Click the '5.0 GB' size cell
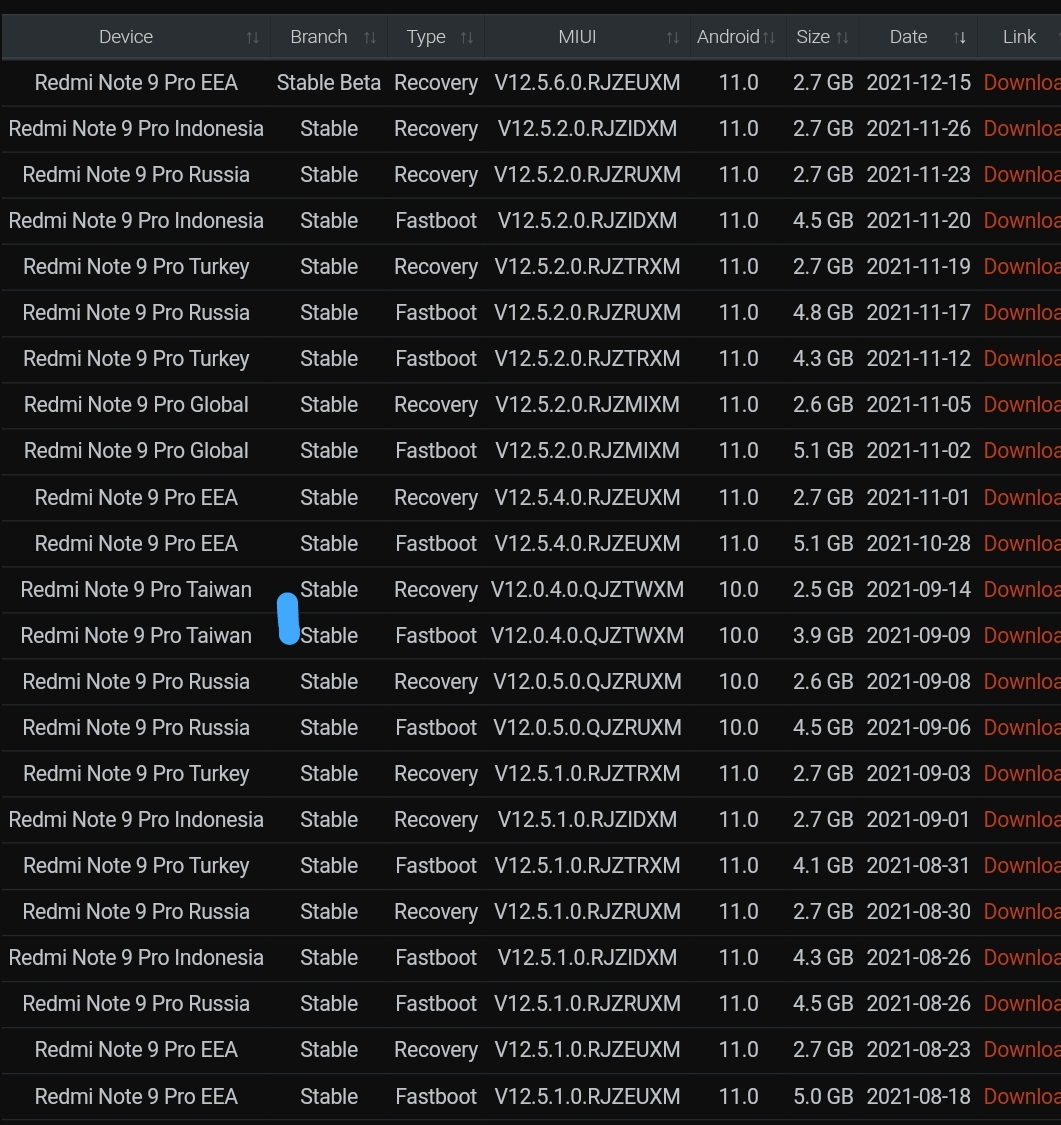The image size is (1061, 1125). coord(823,1096)
